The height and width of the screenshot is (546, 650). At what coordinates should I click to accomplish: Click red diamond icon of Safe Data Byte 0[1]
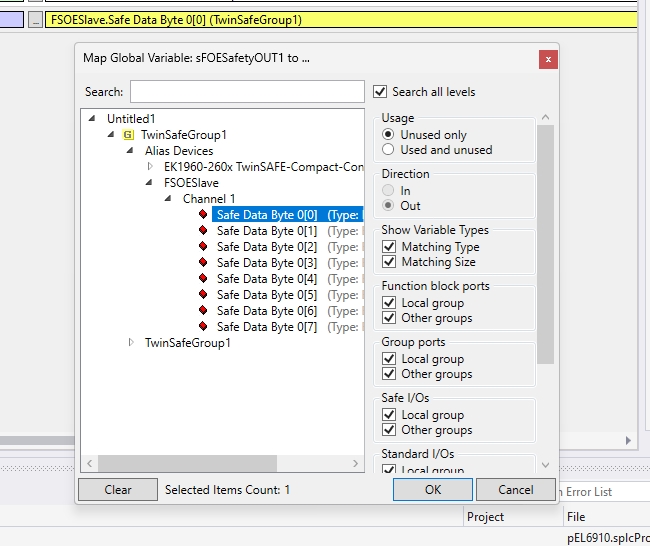[203, 231]
